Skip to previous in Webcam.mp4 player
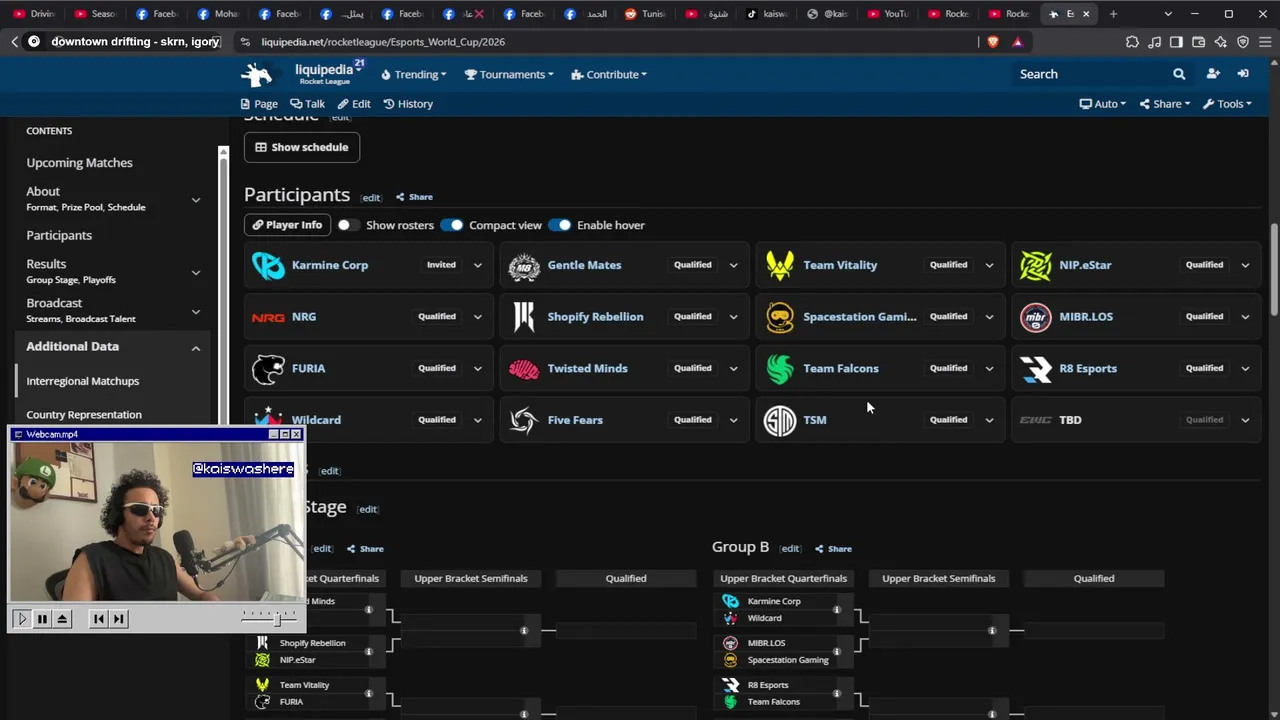This screenshot has height=720, width=1280. coord(98,619)
